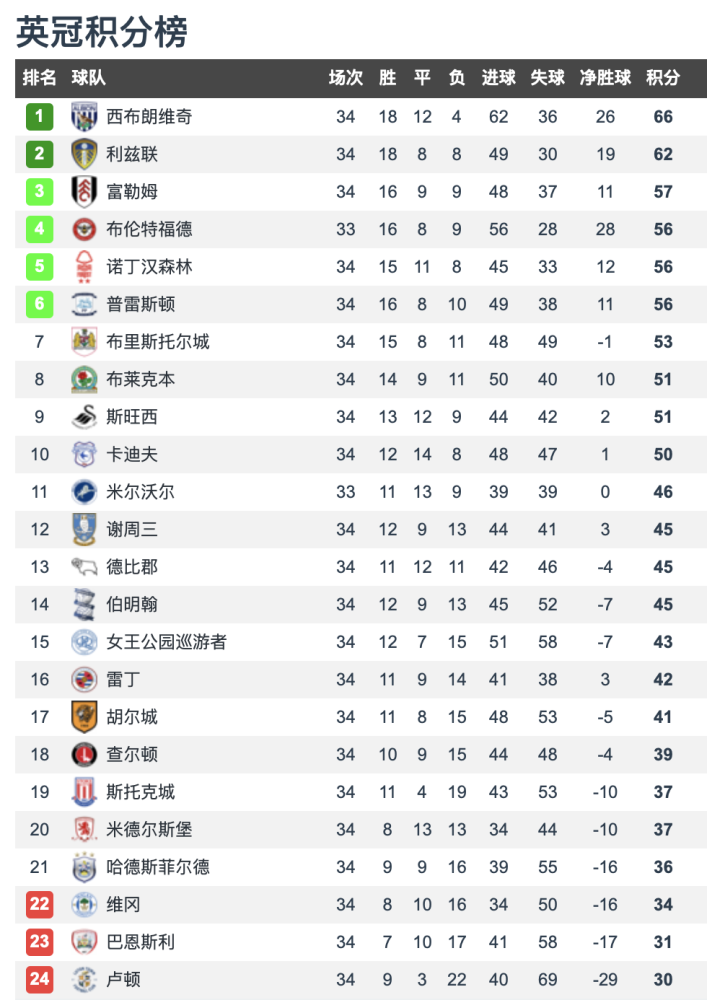Click the 英冠积分榜 page title
Image resolution: width=707 pixels, height=1000 pixels.
pyautogui.click(x=101, y=32)
